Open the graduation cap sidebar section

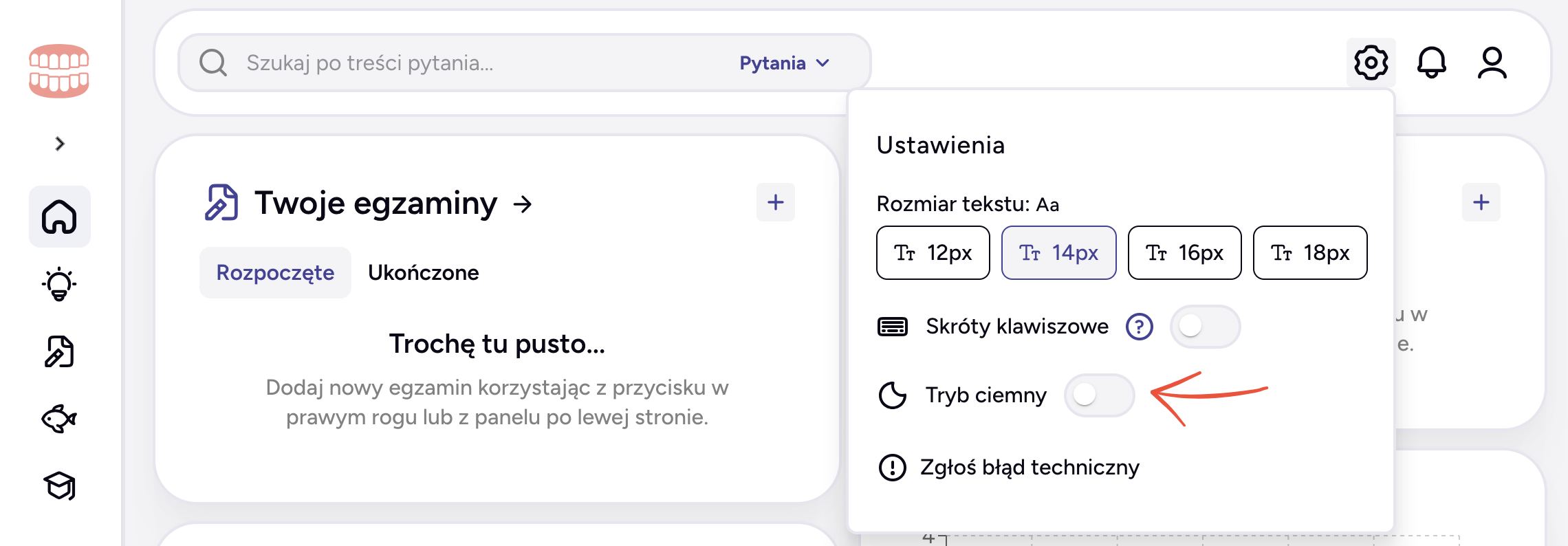(x=59, y=485)
